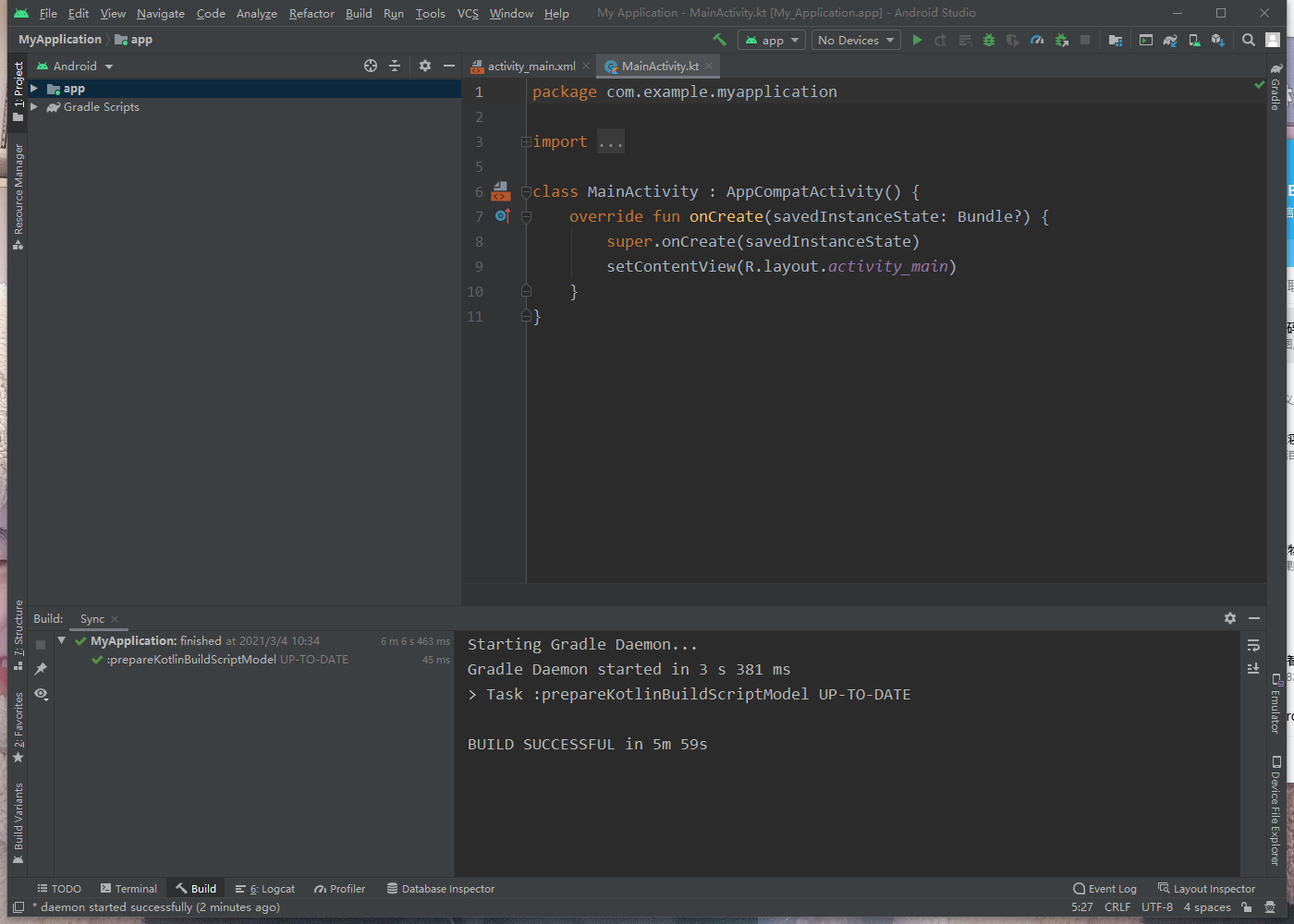Open the Database Inspector tool window
The image size is (1294, 924).
pos(441,889)
